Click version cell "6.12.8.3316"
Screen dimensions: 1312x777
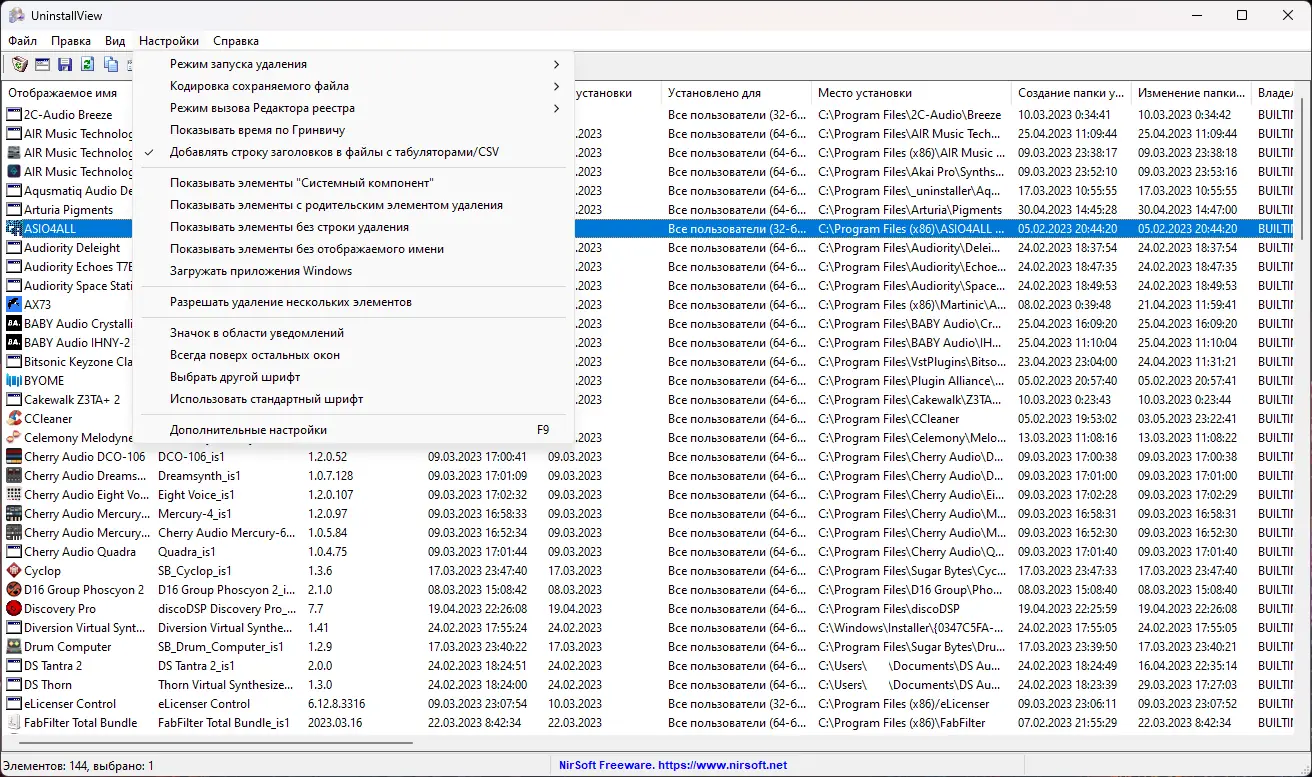[337, 704]
